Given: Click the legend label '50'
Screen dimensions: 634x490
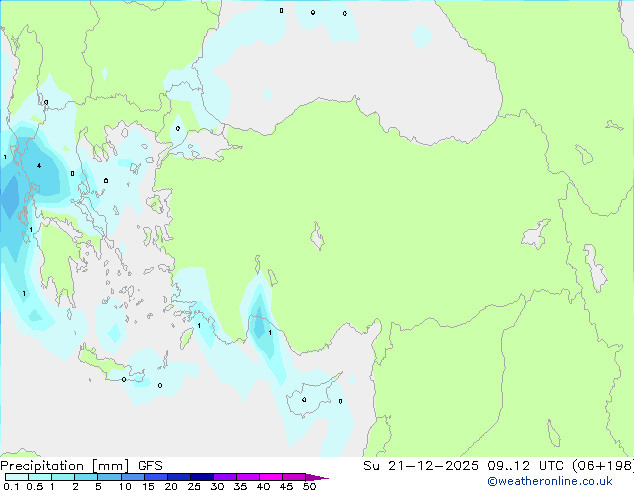Looking at the screenshot, I should click(x=309, y=486).
